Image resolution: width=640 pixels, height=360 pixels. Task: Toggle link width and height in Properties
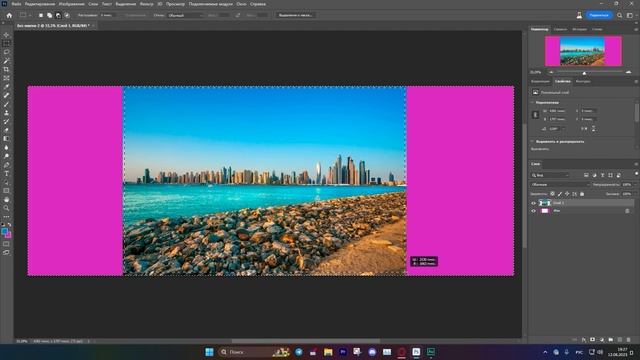(536, 115)
